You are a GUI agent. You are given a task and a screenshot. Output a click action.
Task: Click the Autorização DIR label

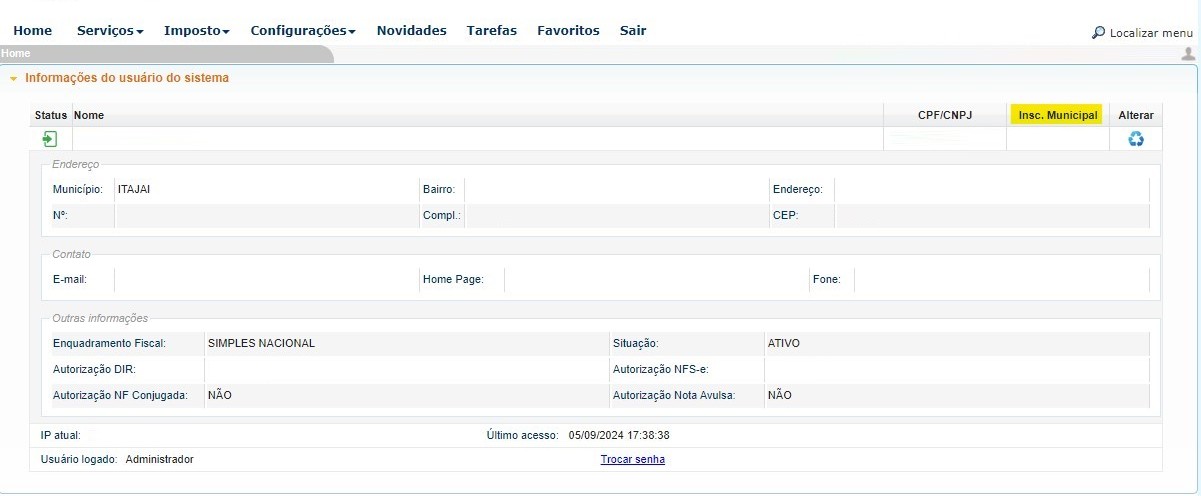coord(94,369)
